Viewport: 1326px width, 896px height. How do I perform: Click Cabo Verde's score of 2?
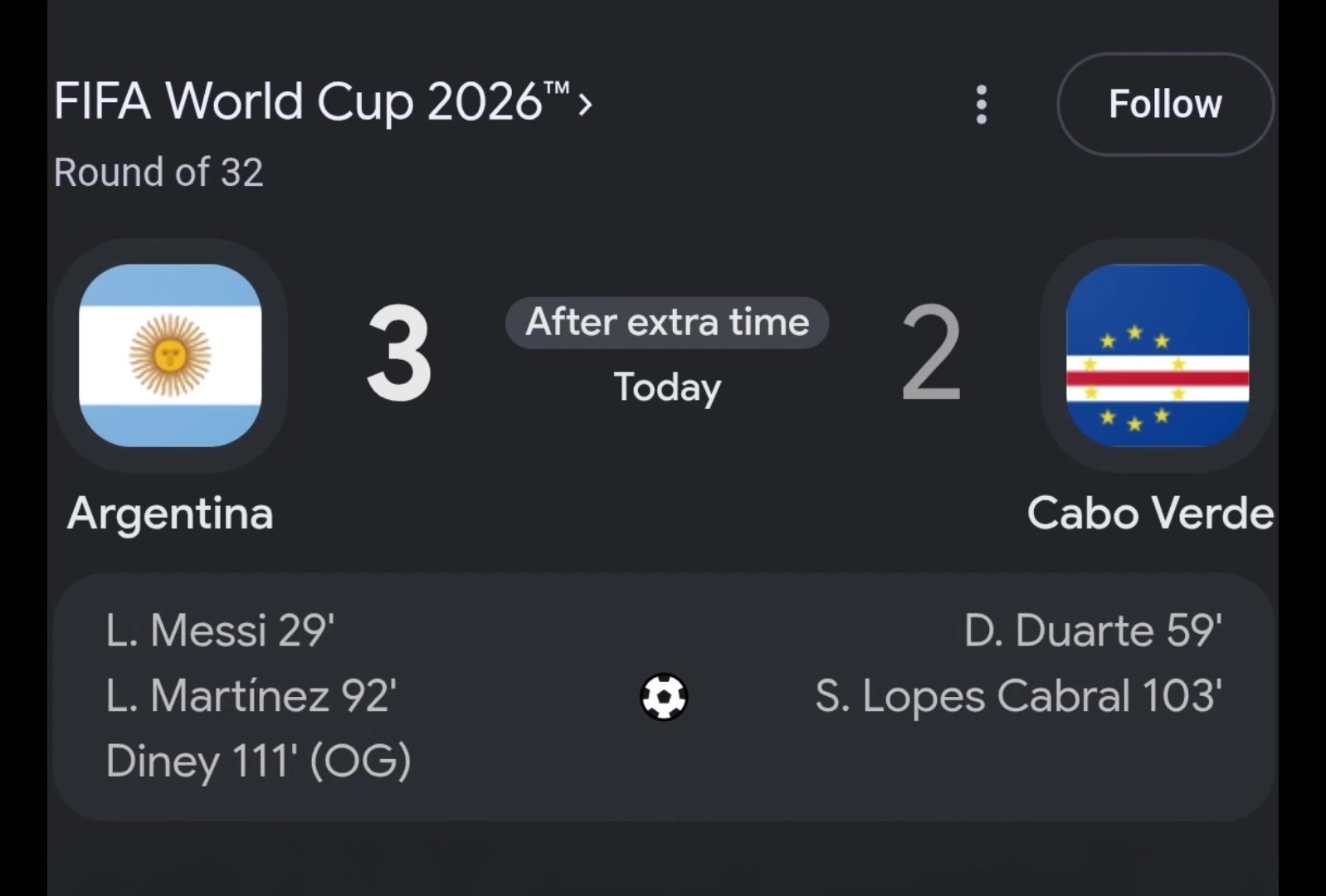click(x=931, y=354)
